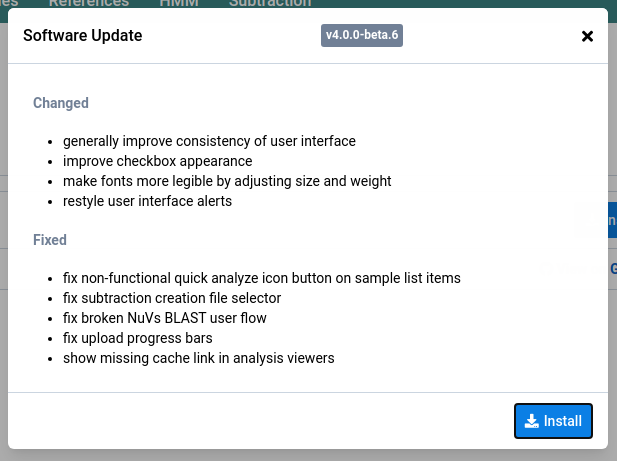The width and height of the screenshot is (617, 461).
Task: Click 'make fonts more legible' list item
Action: [x=227, y=181]
